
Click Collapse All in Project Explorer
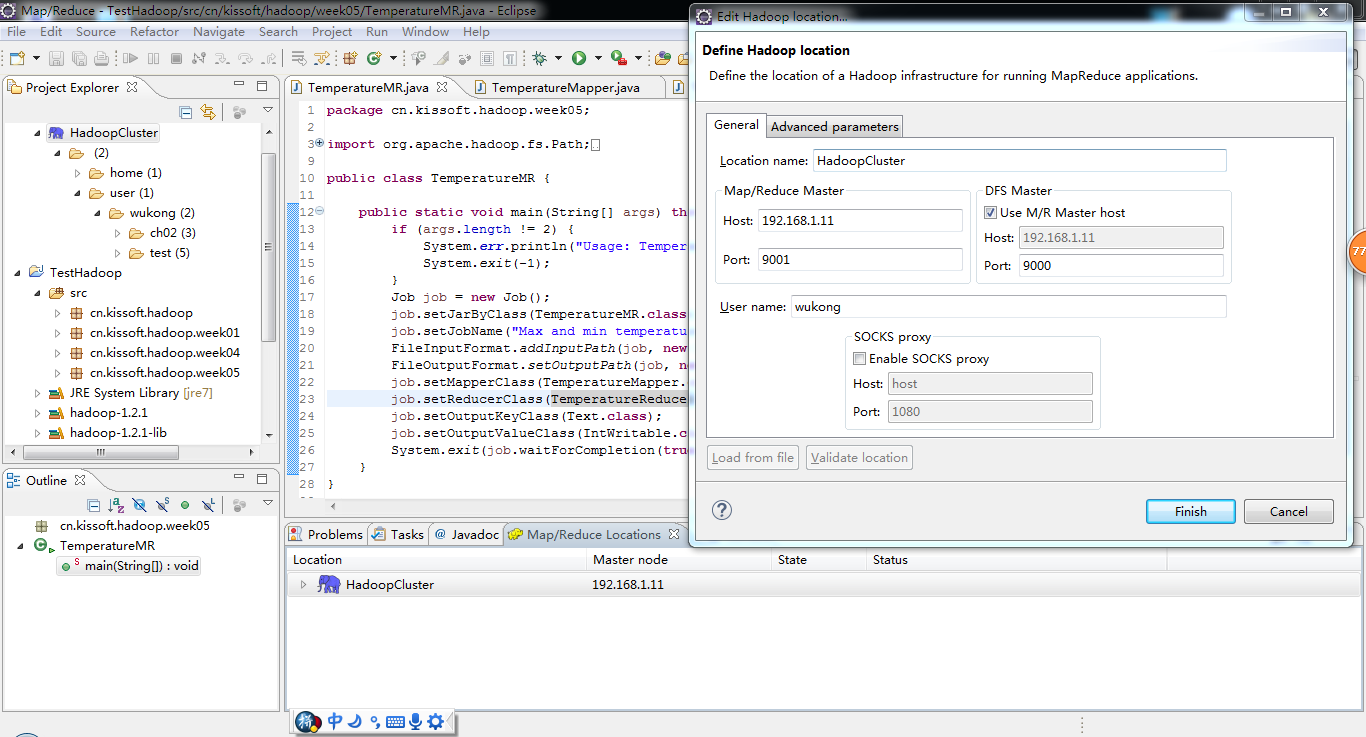(x=186, y=112)
